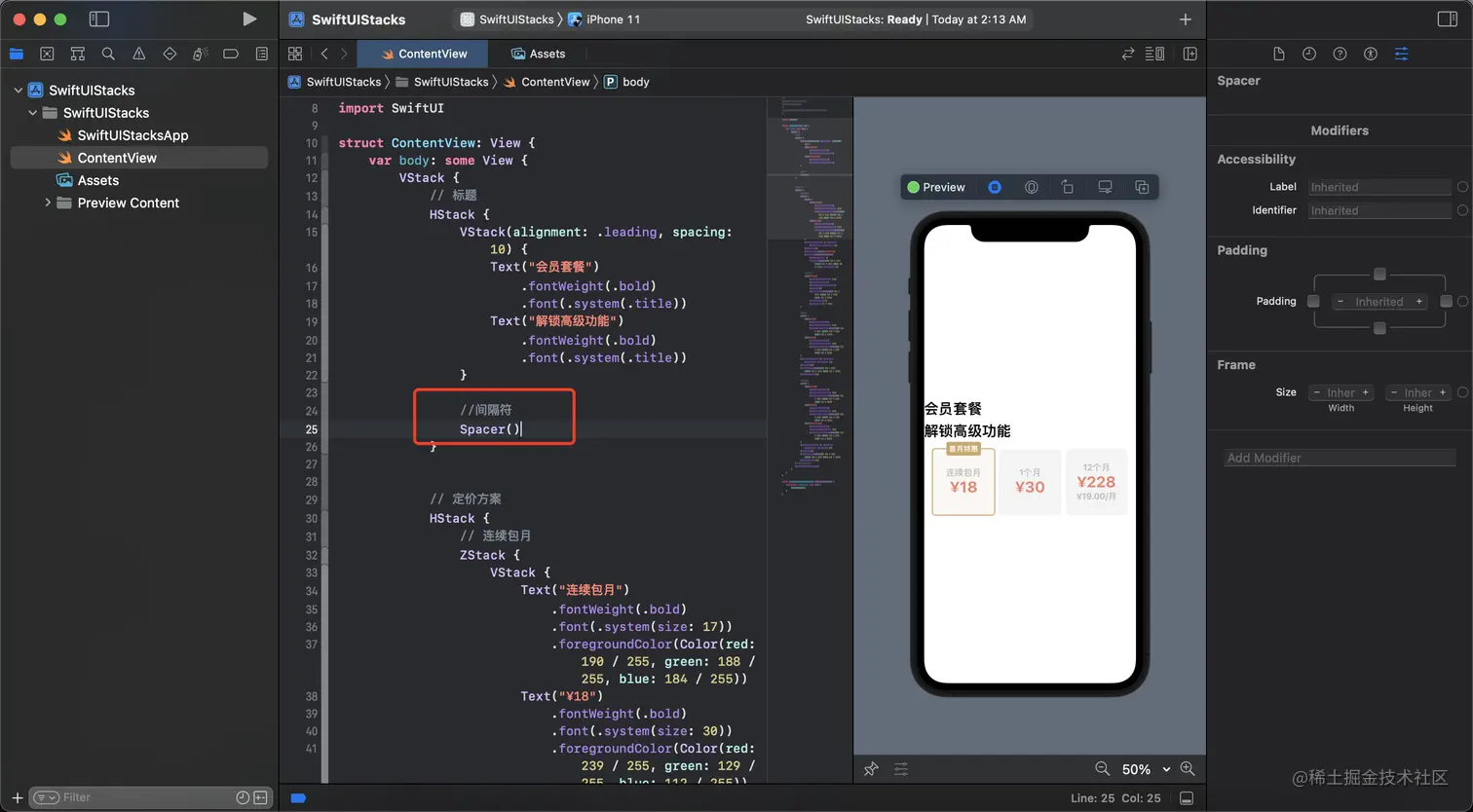Toggle source-controlled files filter
1473x812 pixels.
click(x=260, y=797)
